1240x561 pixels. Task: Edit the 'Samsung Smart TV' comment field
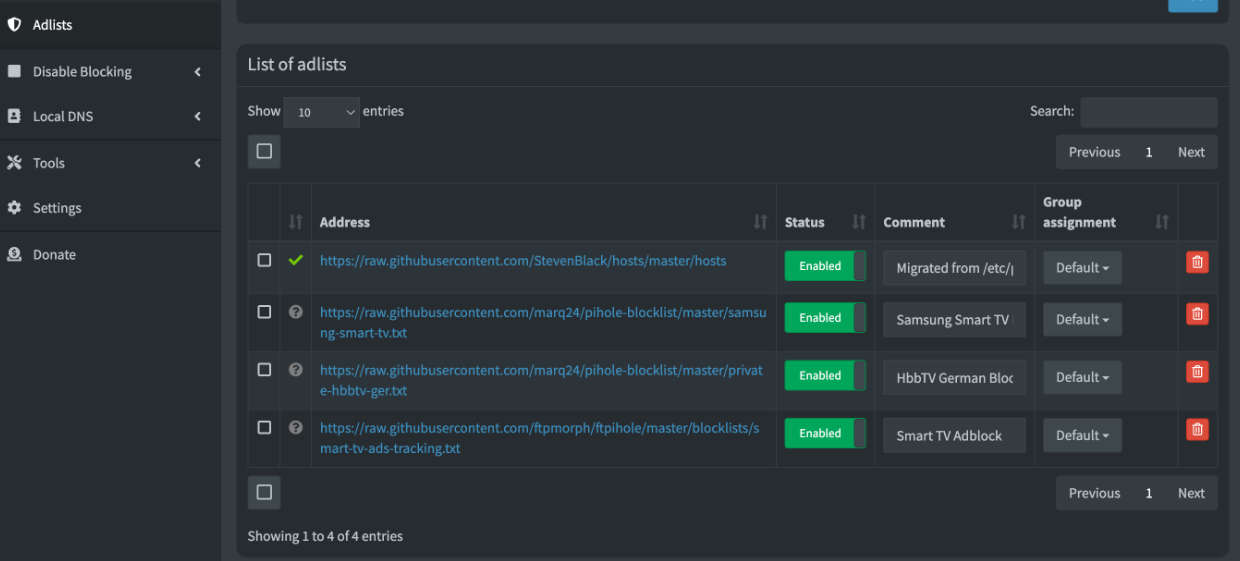[x=954, y=320]
